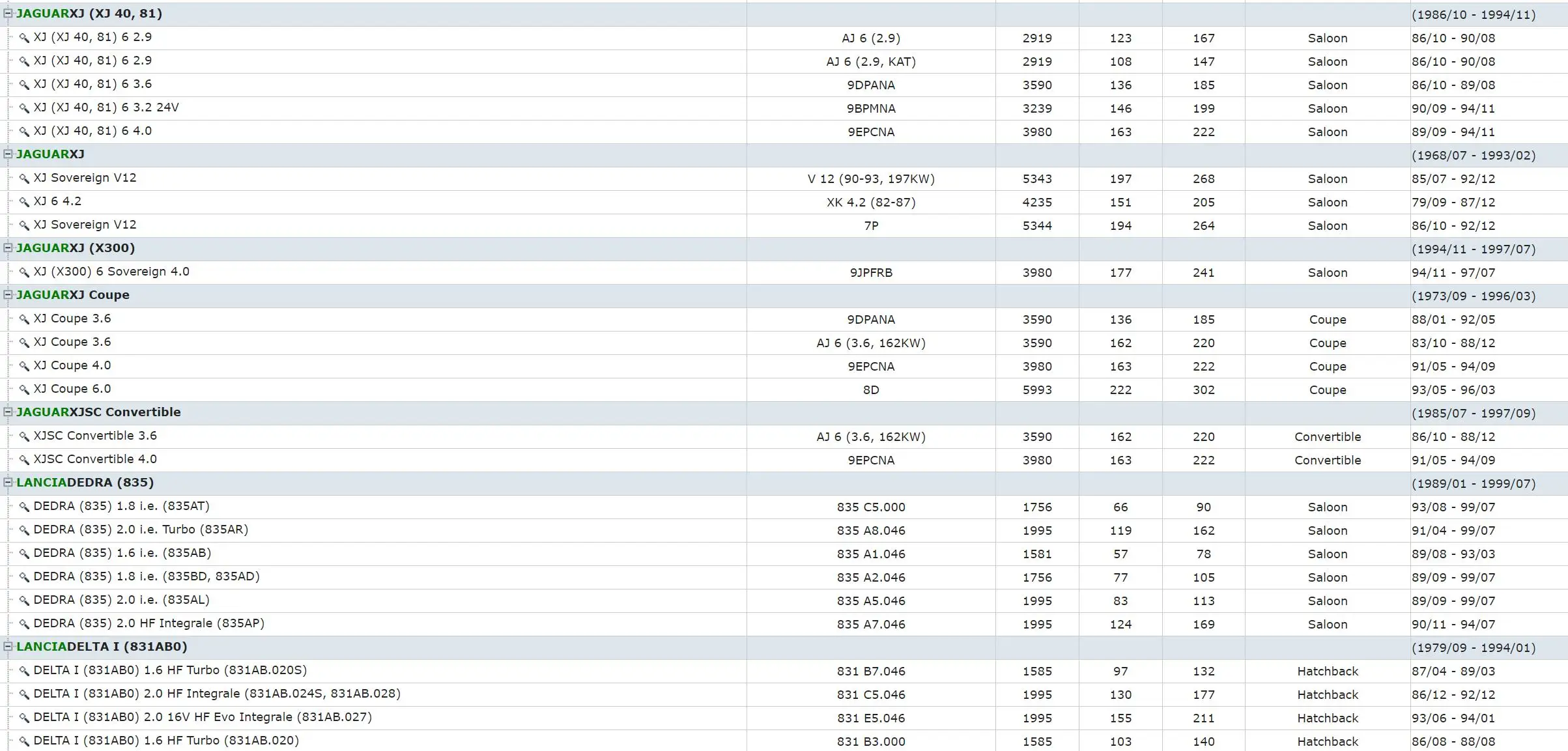Click the magnifier icon beside XJ Coupe 4.0
The image size is (1568, 751).
[24, 366]
